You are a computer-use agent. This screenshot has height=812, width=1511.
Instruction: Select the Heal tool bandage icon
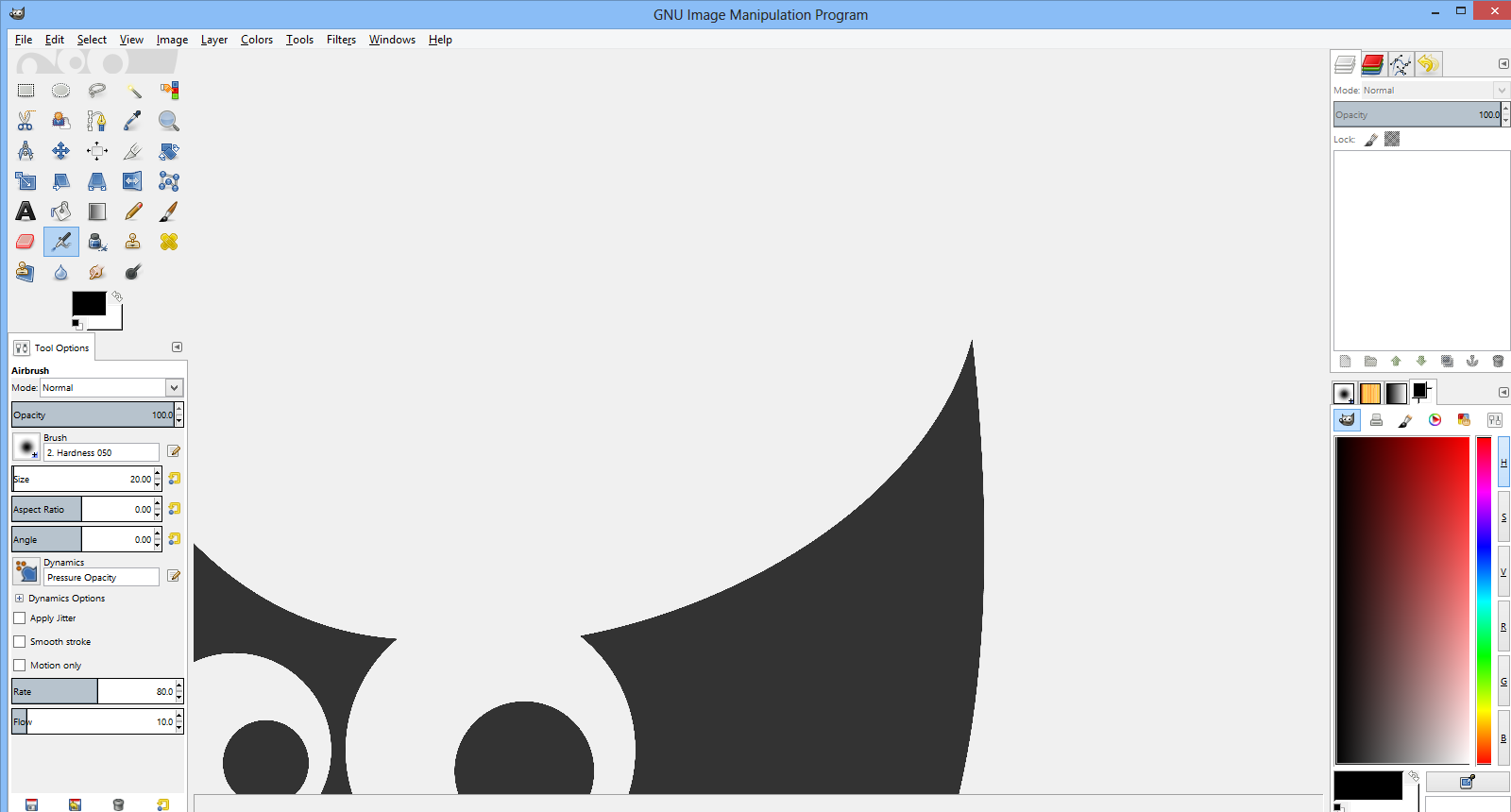[x=169, y=242]
